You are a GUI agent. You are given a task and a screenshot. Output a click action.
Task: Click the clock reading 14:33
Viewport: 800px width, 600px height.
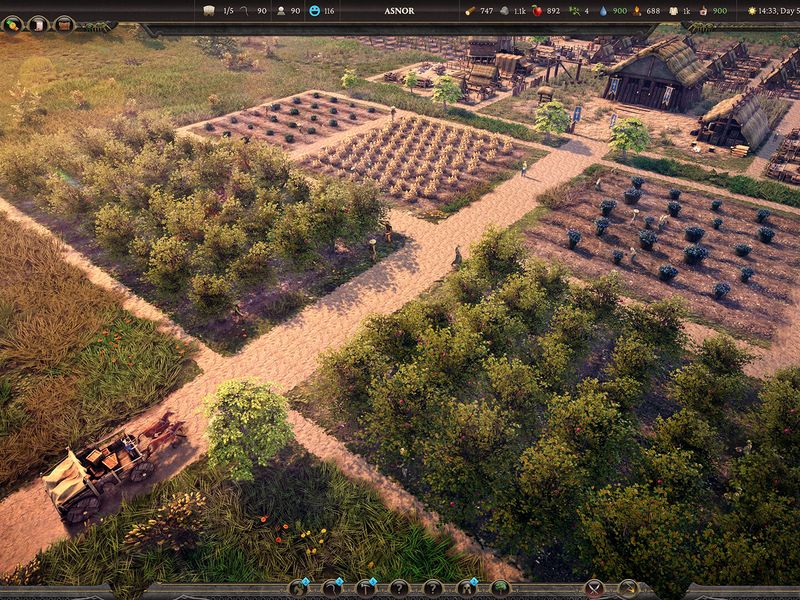coord(767,11)
